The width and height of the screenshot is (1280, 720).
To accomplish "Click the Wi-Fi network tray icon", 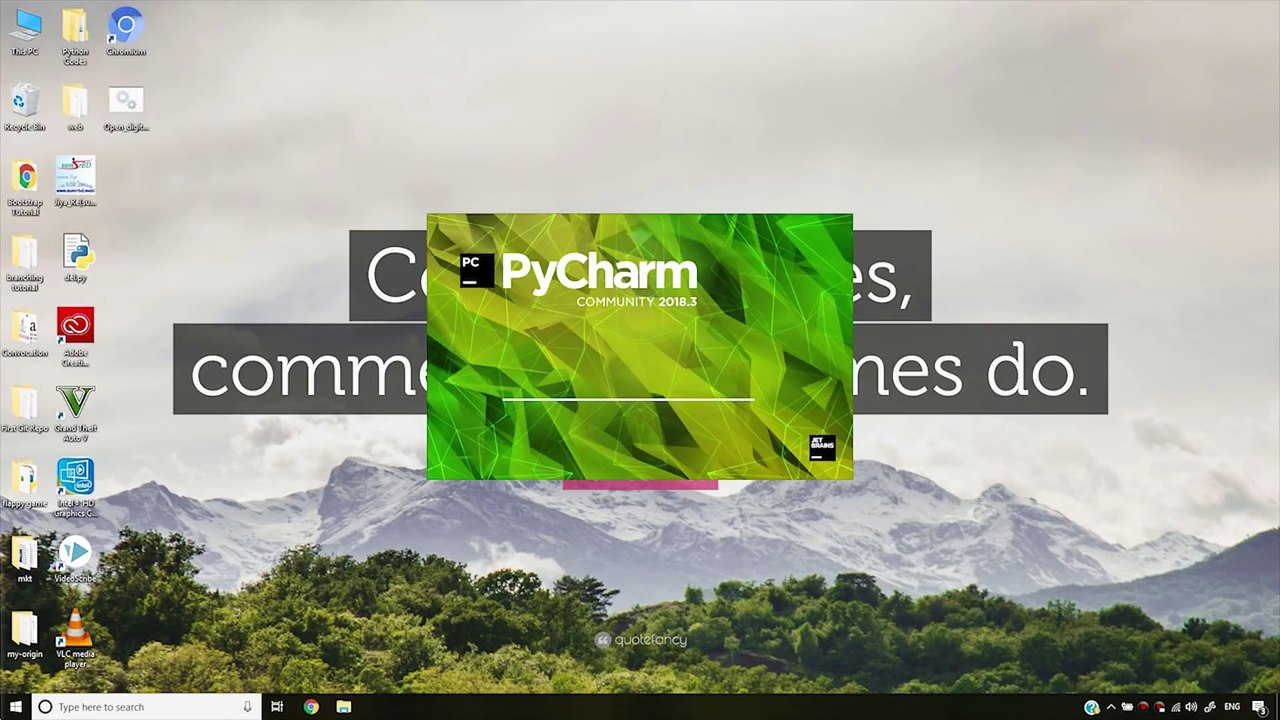I will [x=1176, y=707].
